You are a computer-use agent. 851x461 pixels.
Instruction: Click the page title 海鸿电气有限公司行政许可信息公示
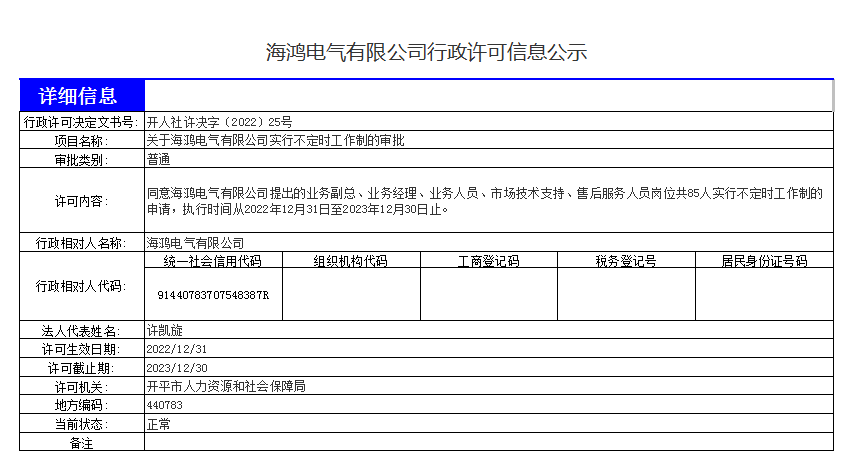pyautogui.click(x=426, y=53)
